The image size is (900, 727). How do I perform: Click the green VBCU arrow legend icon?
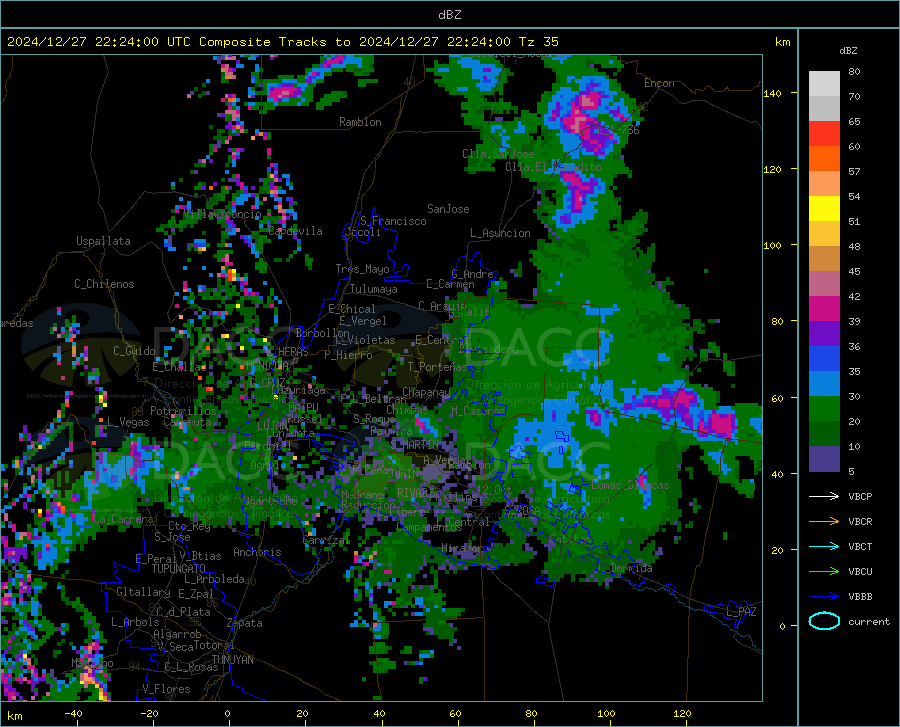(x=824, y=572)
